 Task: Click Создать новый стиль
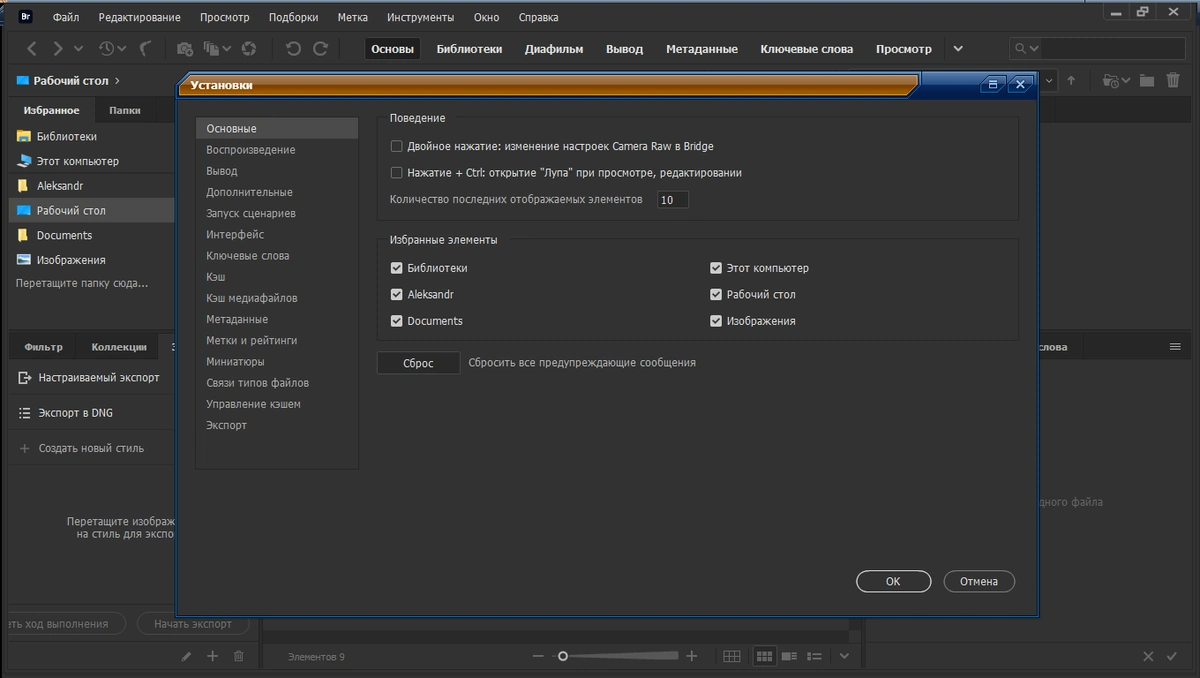pos(91,448)
